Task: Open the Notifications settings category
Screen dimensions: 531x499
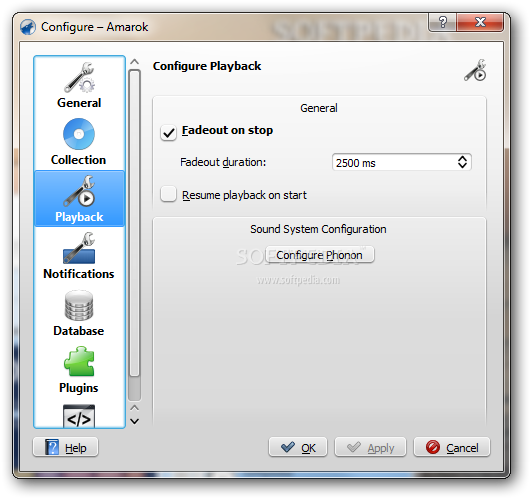Action: [79, 255]
